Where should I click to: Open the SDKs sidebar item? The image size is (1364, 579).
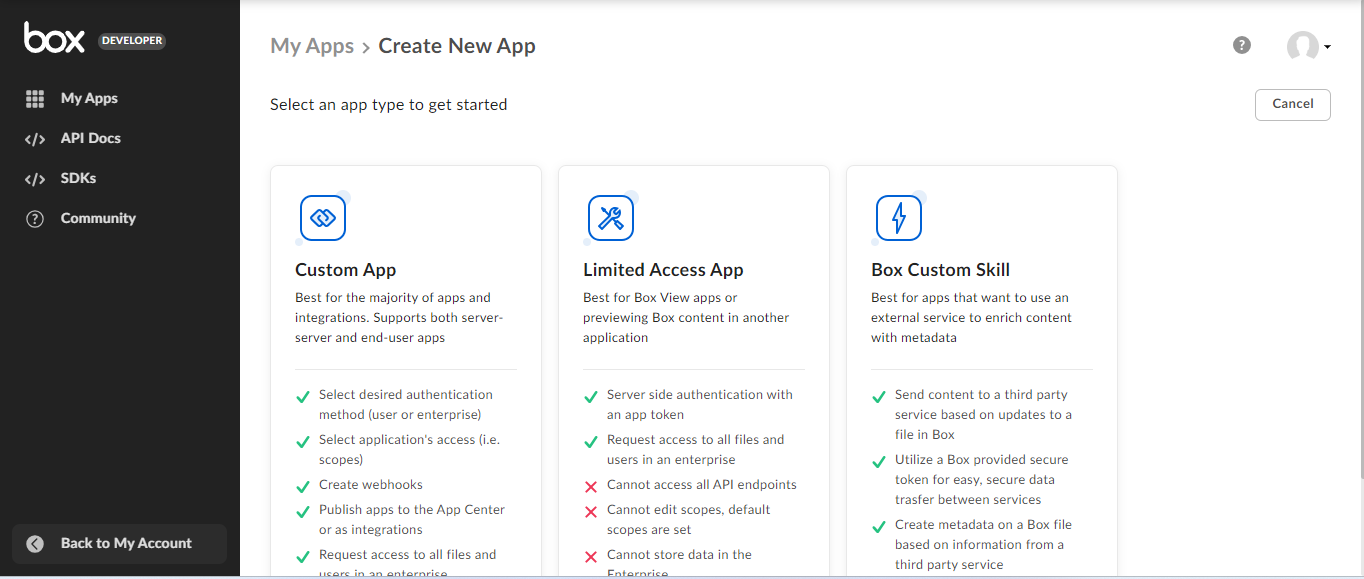(78, 179)
